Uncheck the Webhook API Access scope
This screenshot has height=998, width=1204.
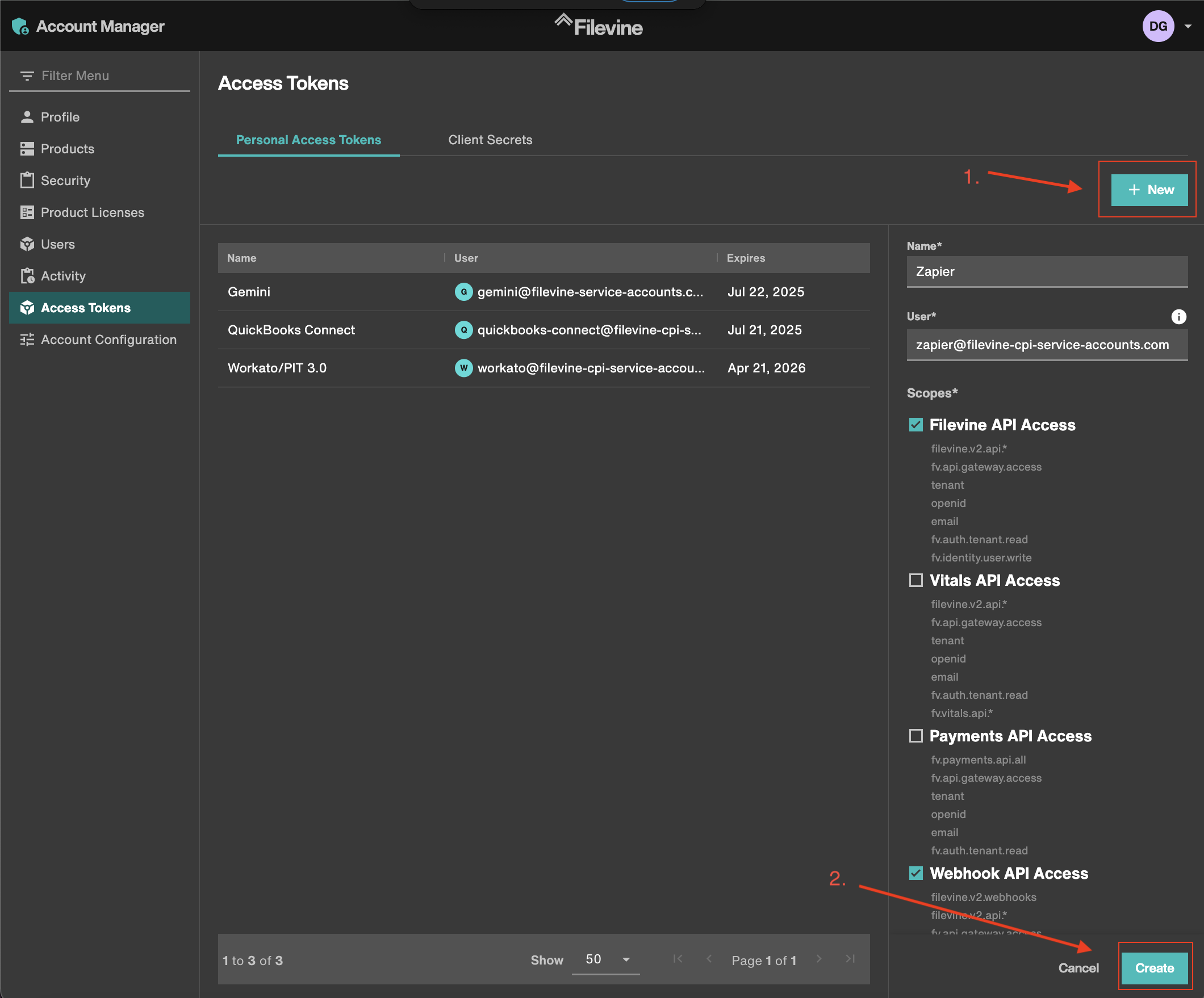pyautogui.click(x=915, y=873)
